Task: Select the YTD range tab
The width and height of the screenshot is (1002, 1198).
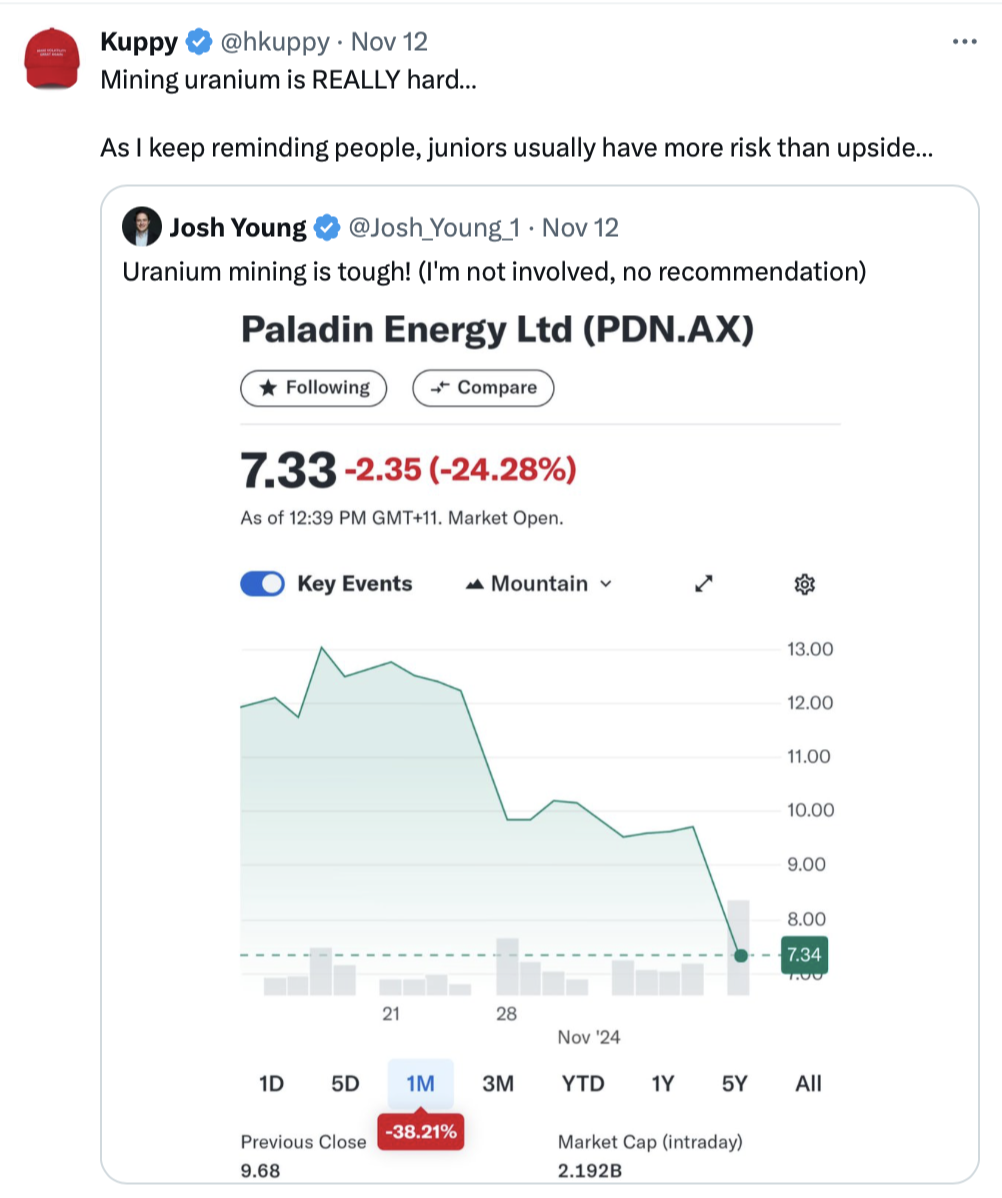Action: 582,1083
